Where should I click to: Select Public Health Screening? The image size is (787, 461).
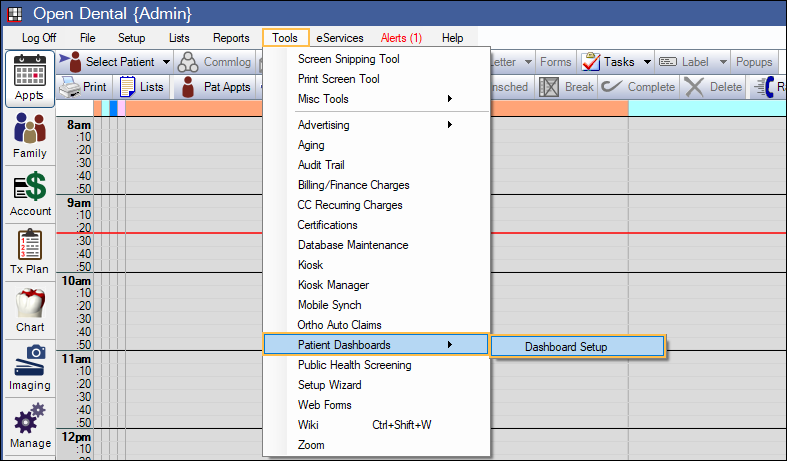[x=355, y=365]
